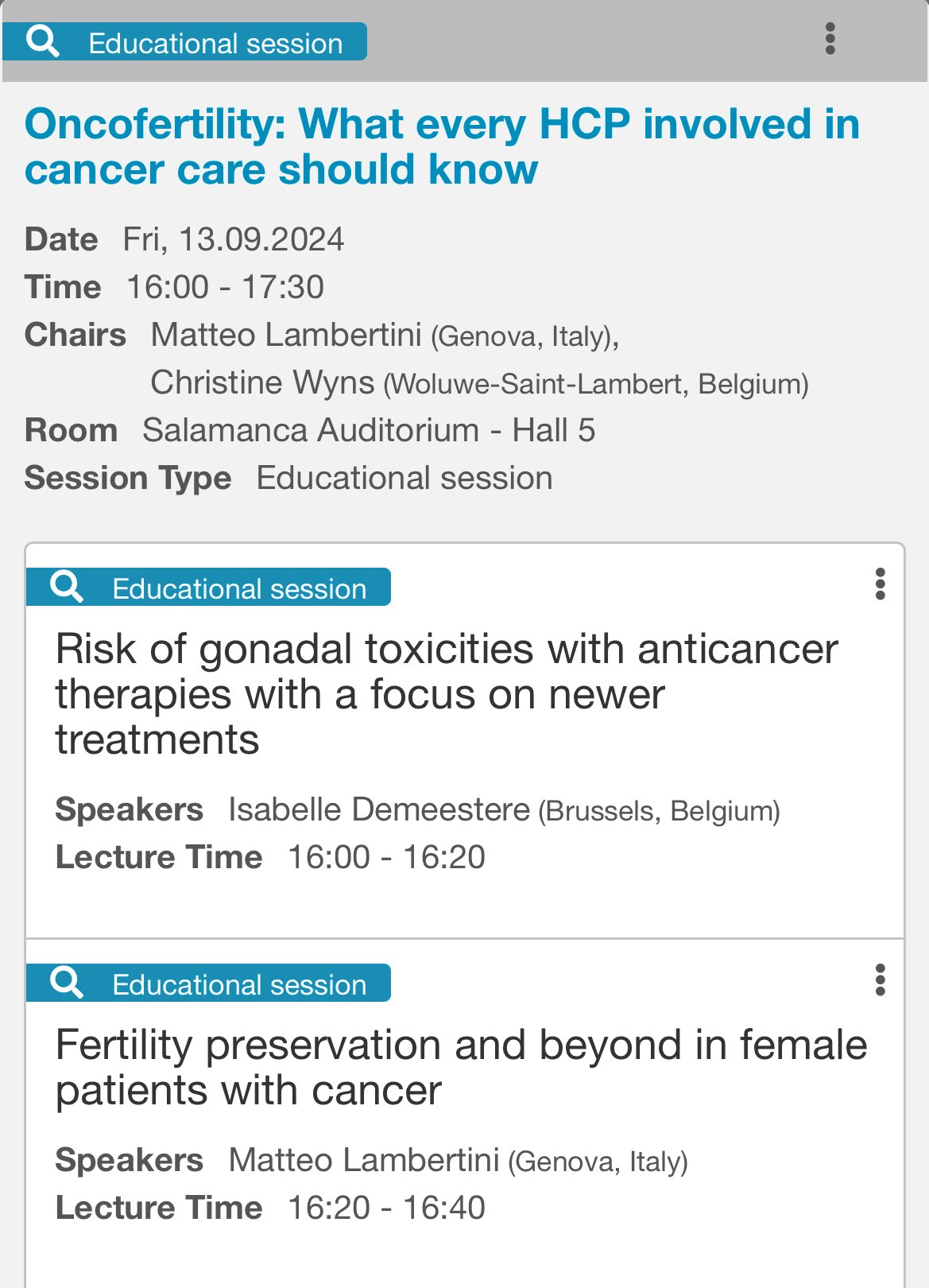
Task: Tap the Session Type value Educational session
Action: click(x=405, y=478)
